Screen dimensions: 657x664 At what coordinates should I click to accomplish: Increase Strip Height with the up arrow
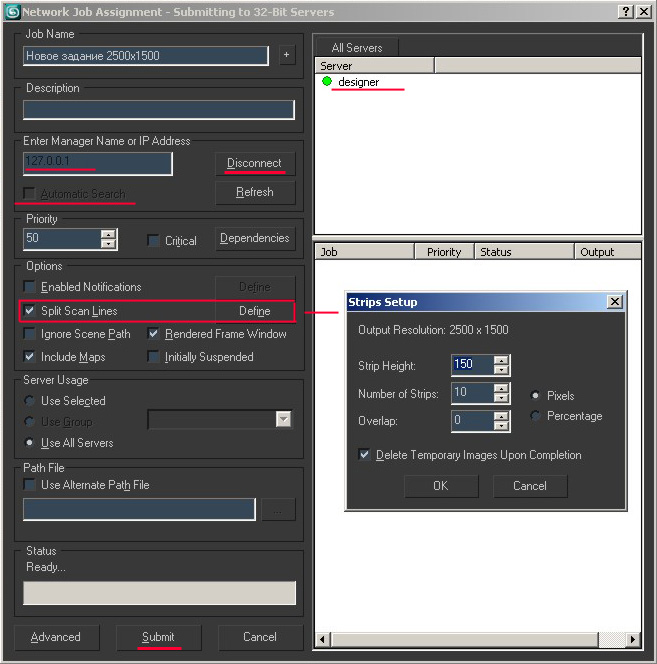click(501, 360)
